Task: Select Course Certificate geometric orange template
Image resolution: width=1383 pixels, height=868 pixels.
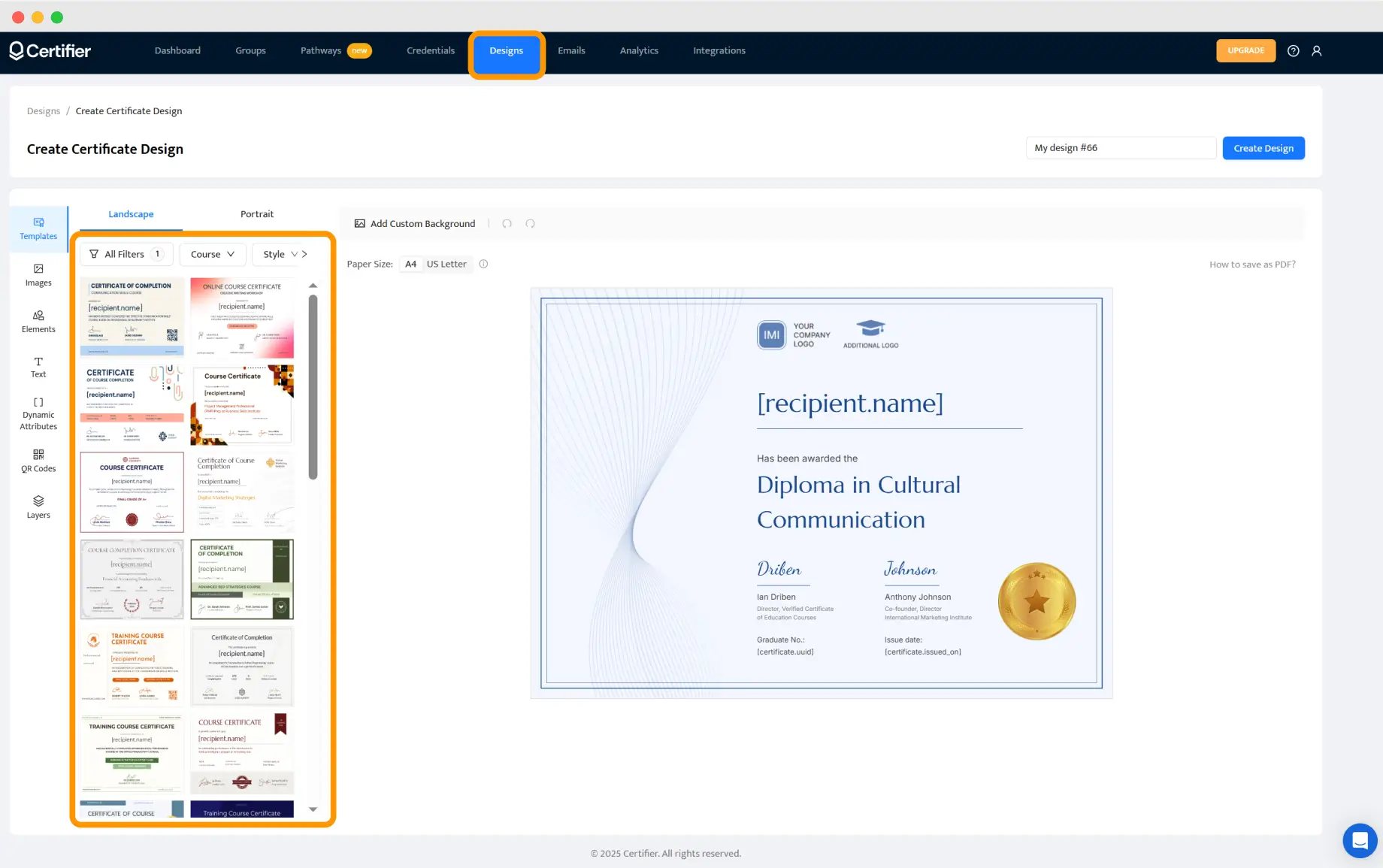Action: coord(242,405)
